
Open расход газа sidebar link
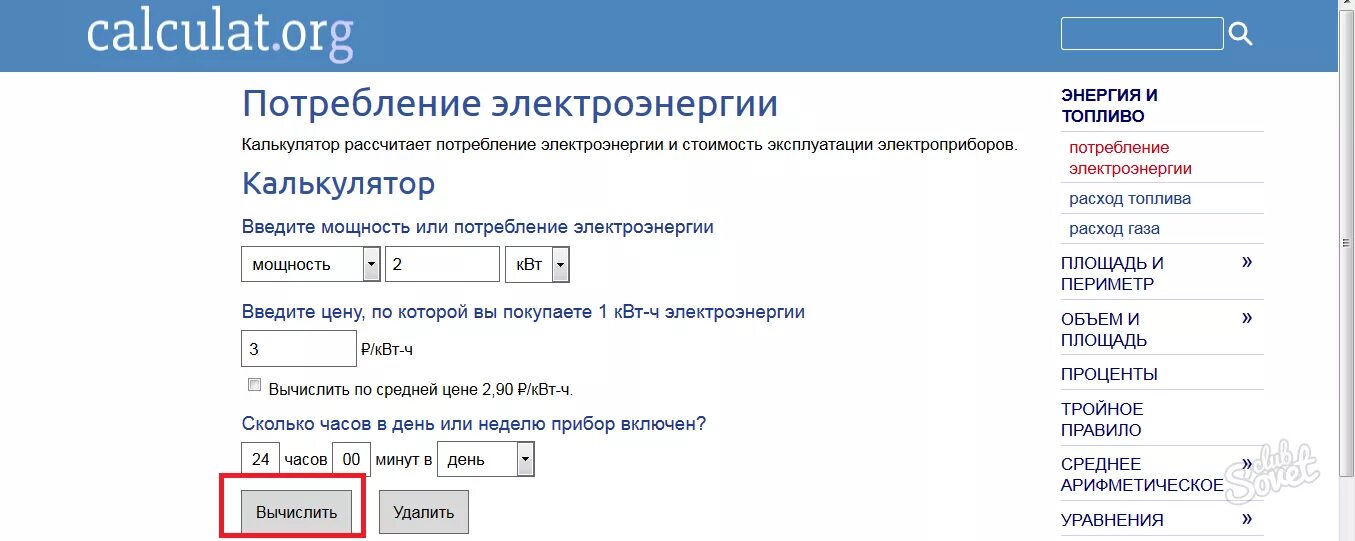pyautogui.click(x=1114, y=228)
